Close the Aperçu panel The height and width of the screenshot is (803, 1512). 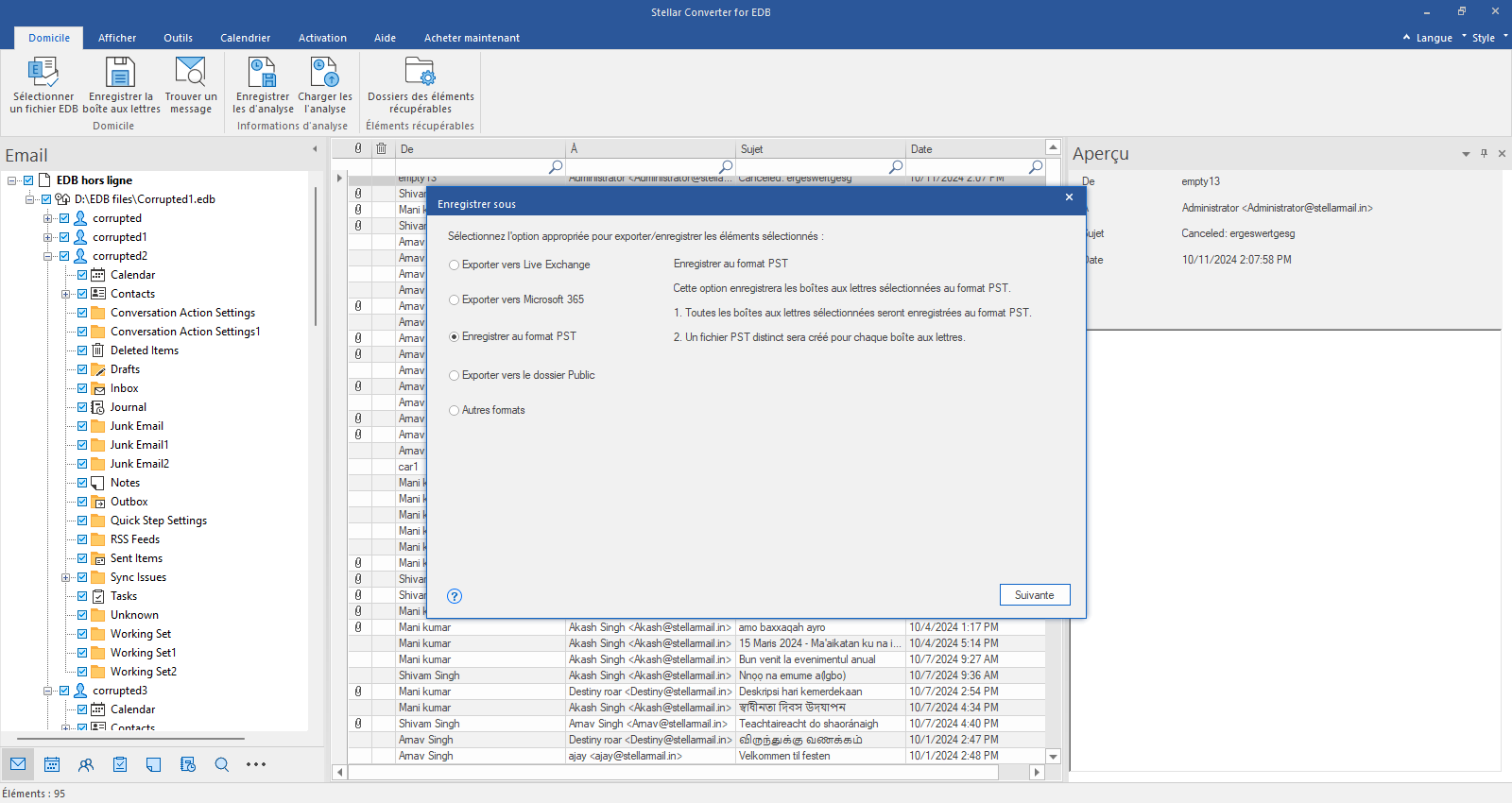click(1502, 153)
